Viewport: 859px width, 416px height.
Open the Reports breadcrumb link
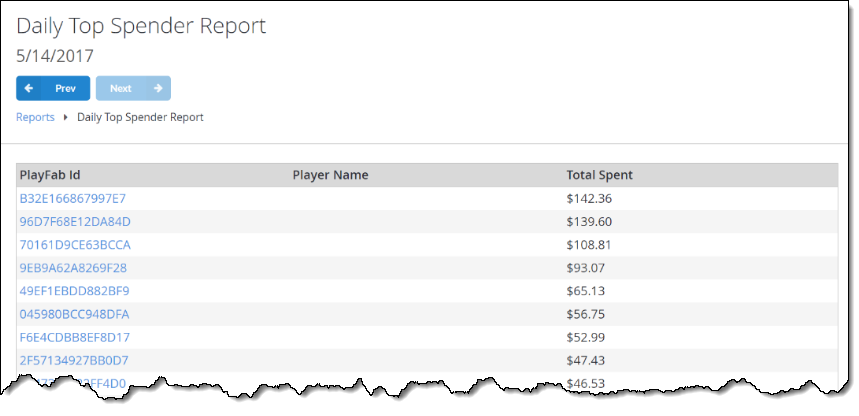[35, 117]
